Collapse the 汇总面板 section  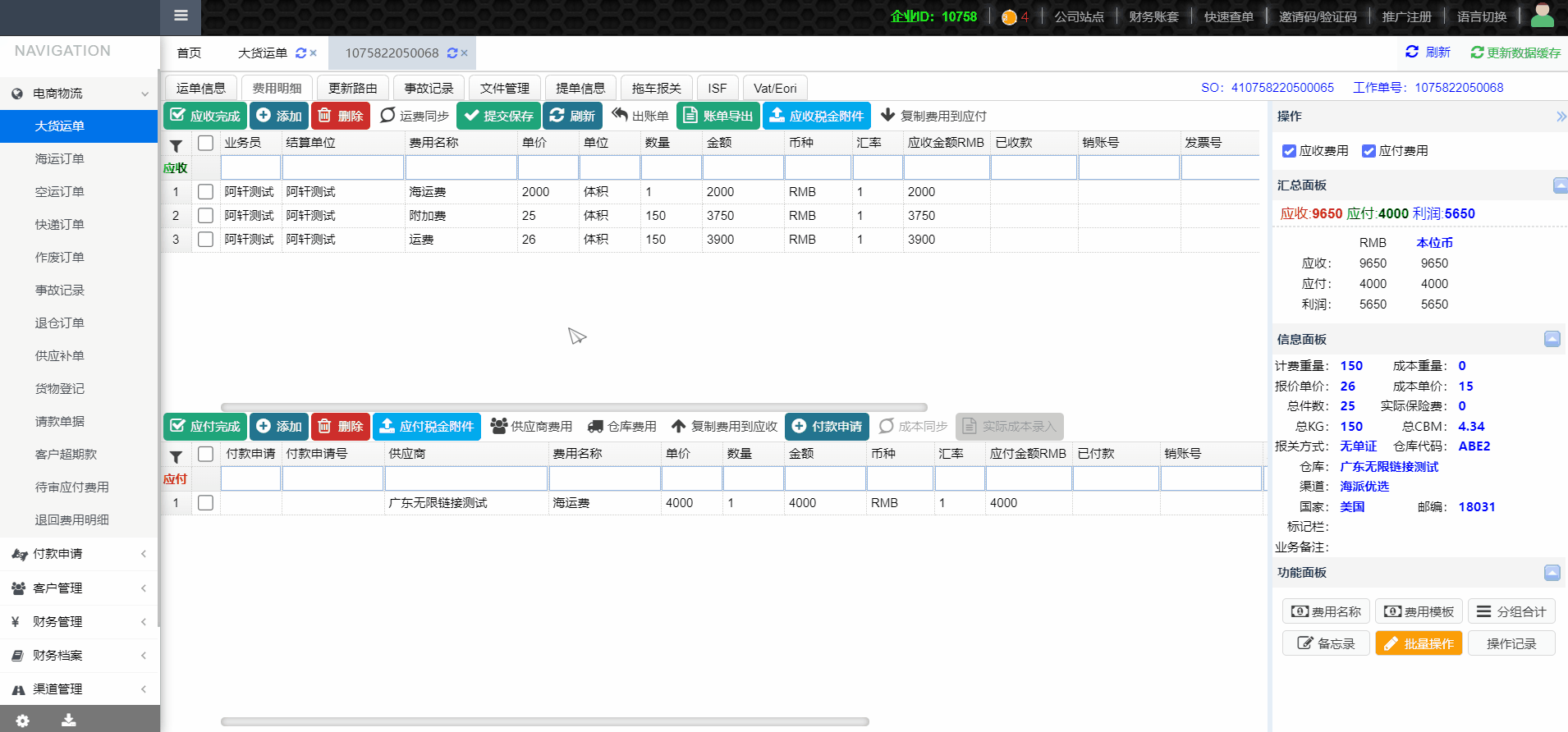coord(1560,185)
